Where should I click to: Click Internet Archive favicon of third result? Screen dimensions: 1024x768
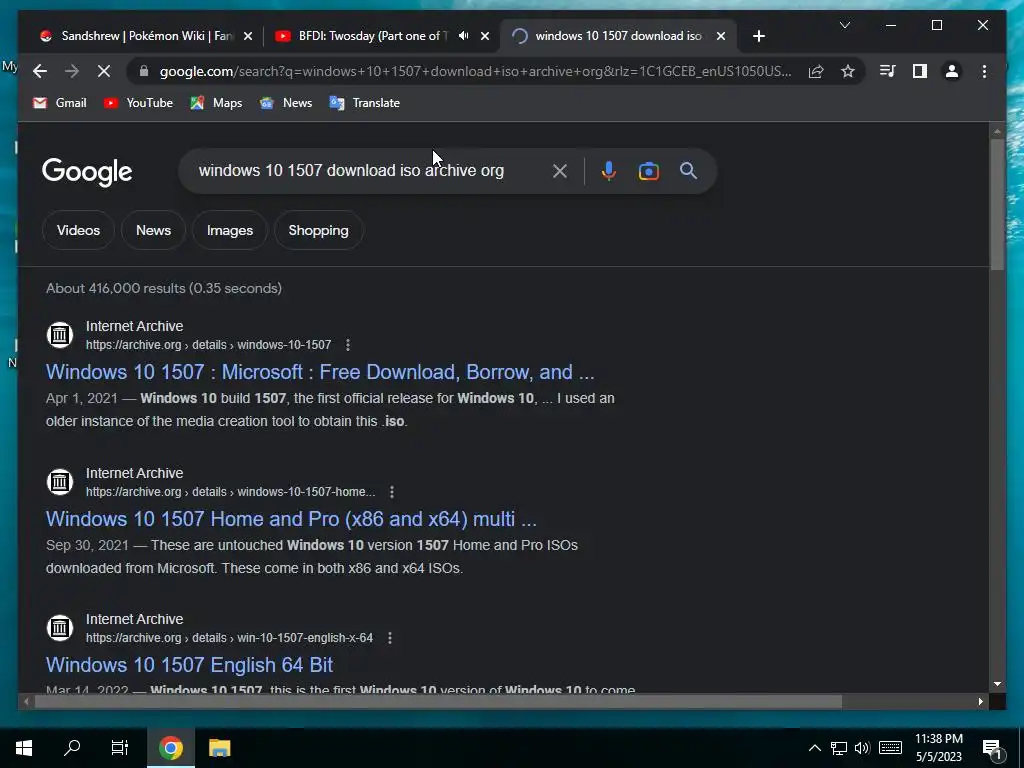[59, 628]
